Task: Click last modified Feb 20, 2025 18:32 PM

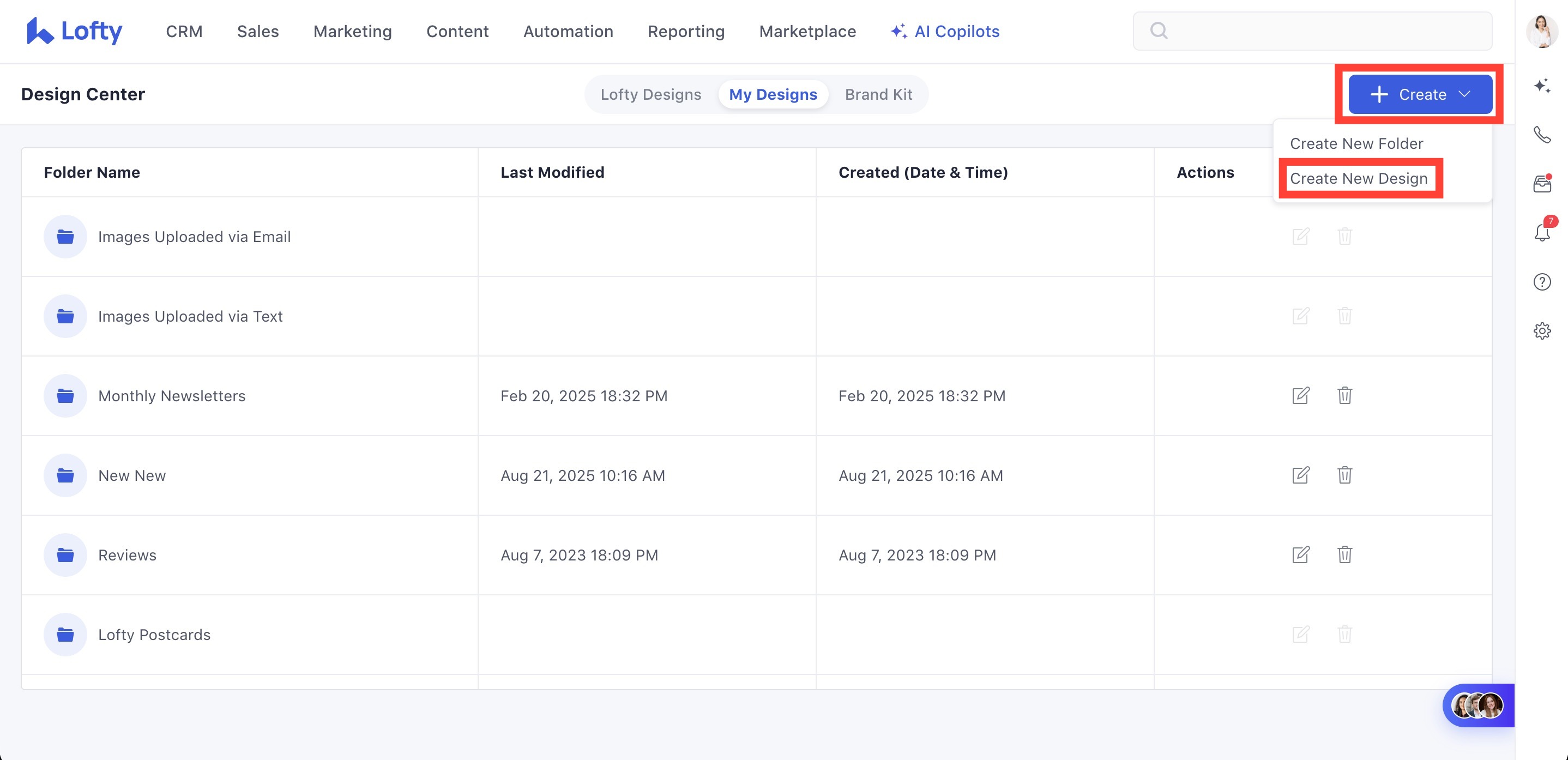Action: tap(584, 396)
